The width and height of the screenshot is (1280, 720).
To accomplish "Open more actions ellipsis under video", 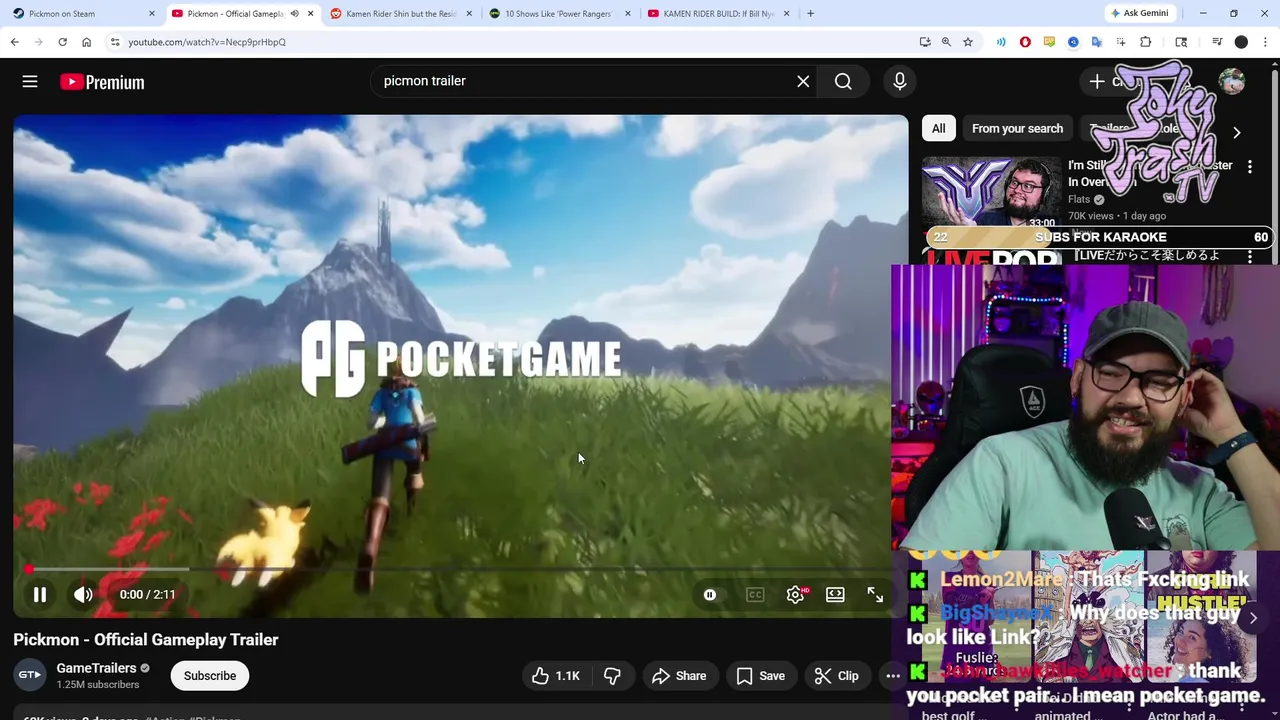I will (893, 676).
